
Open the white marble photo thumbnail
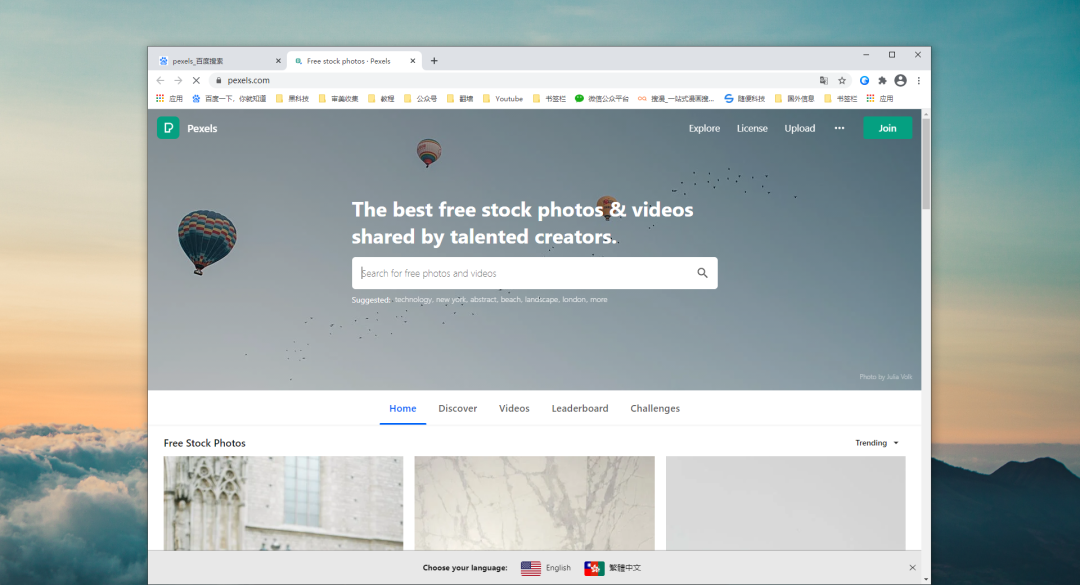coord(534,503)
